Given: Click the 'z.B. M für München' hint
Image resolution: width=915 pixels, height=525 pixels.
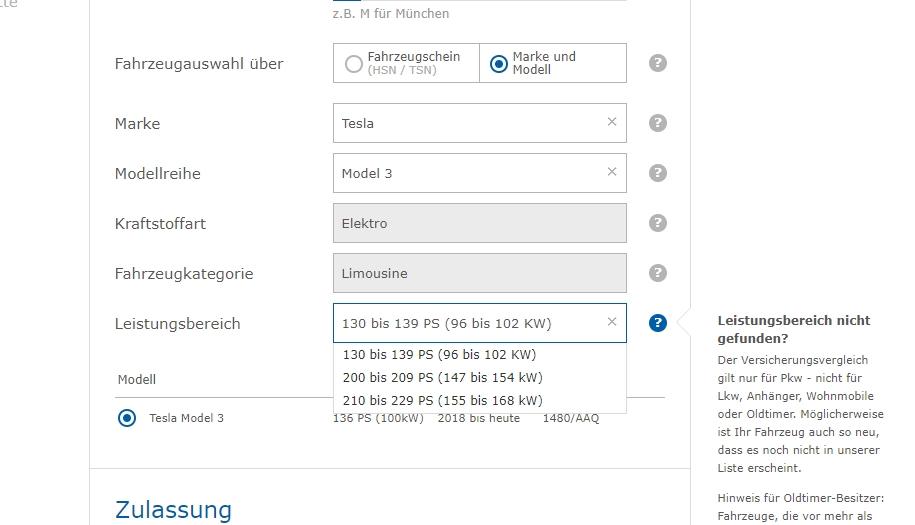Looking at the screenshot, I should pos(391,13).
